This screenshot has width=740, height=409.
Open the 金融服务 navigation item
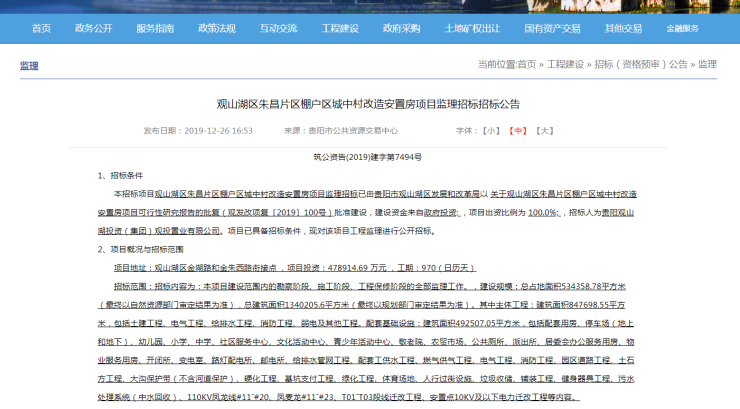tap(684, 28)
